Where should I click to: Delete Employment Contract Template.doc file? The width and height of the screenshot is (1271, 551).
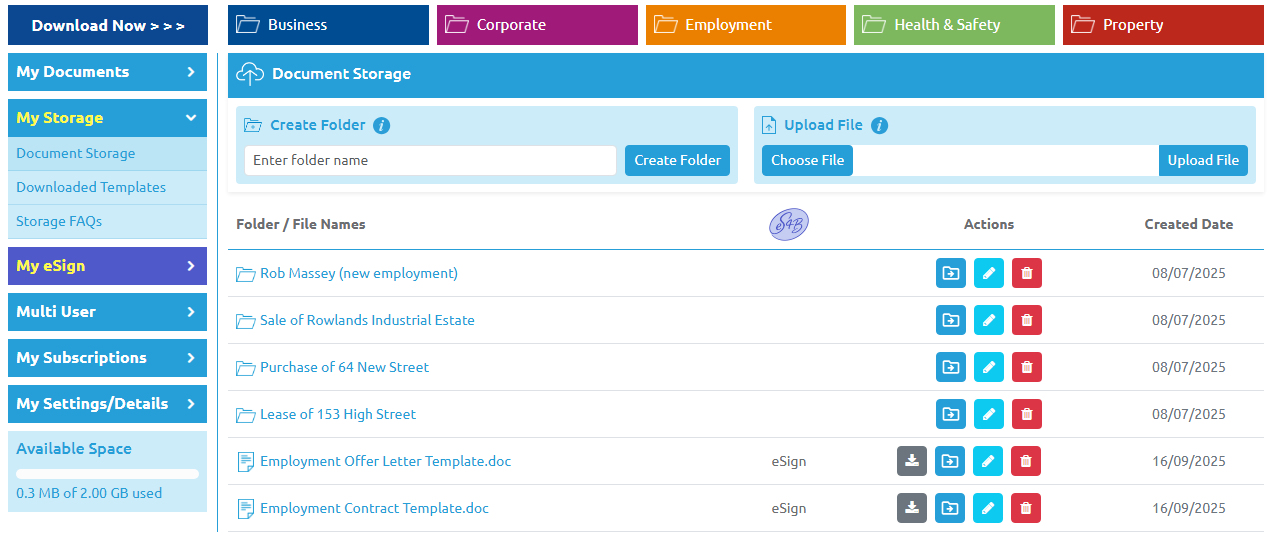tap(1025, 508)
